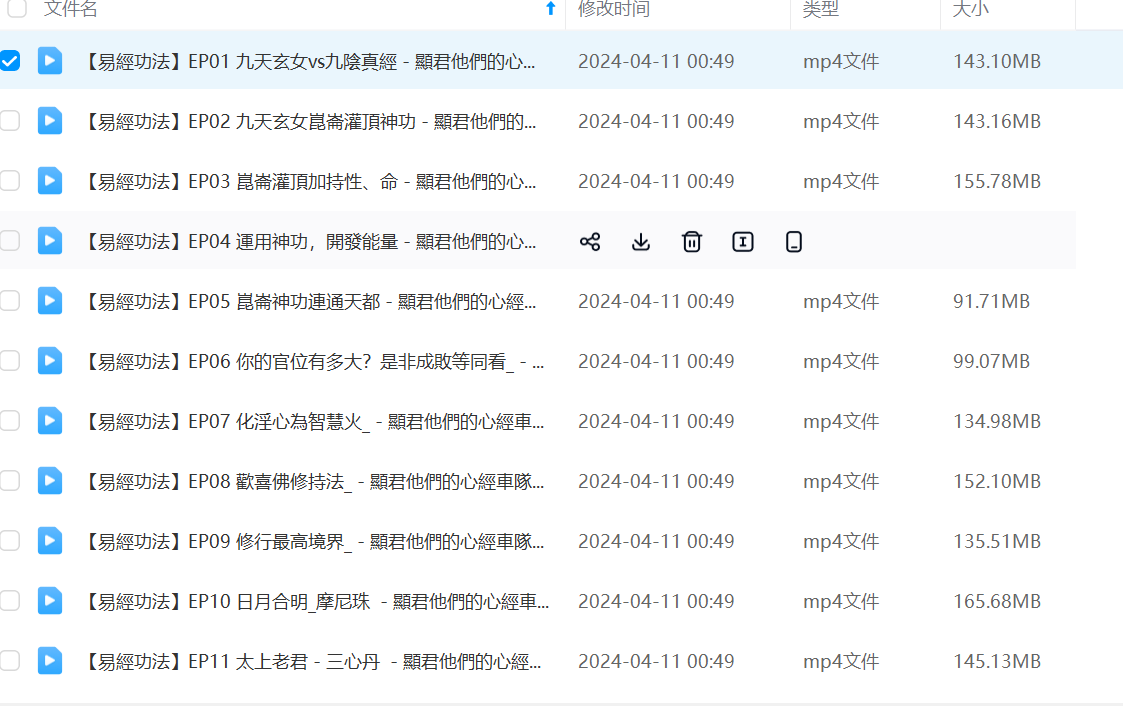Click the 类型 column header

pyautogui.click(x=820, y=9)
